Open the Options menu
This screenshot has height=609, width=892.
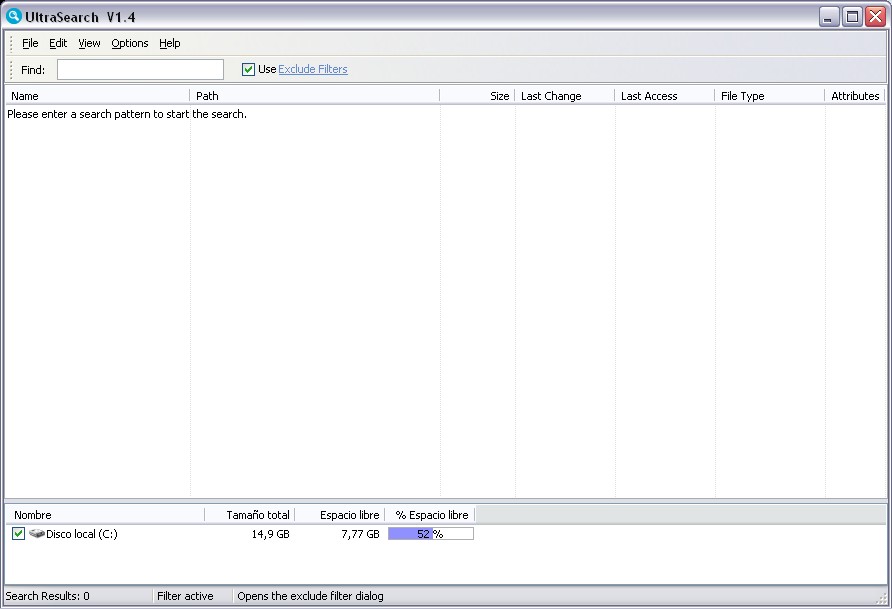pos(130,43)
